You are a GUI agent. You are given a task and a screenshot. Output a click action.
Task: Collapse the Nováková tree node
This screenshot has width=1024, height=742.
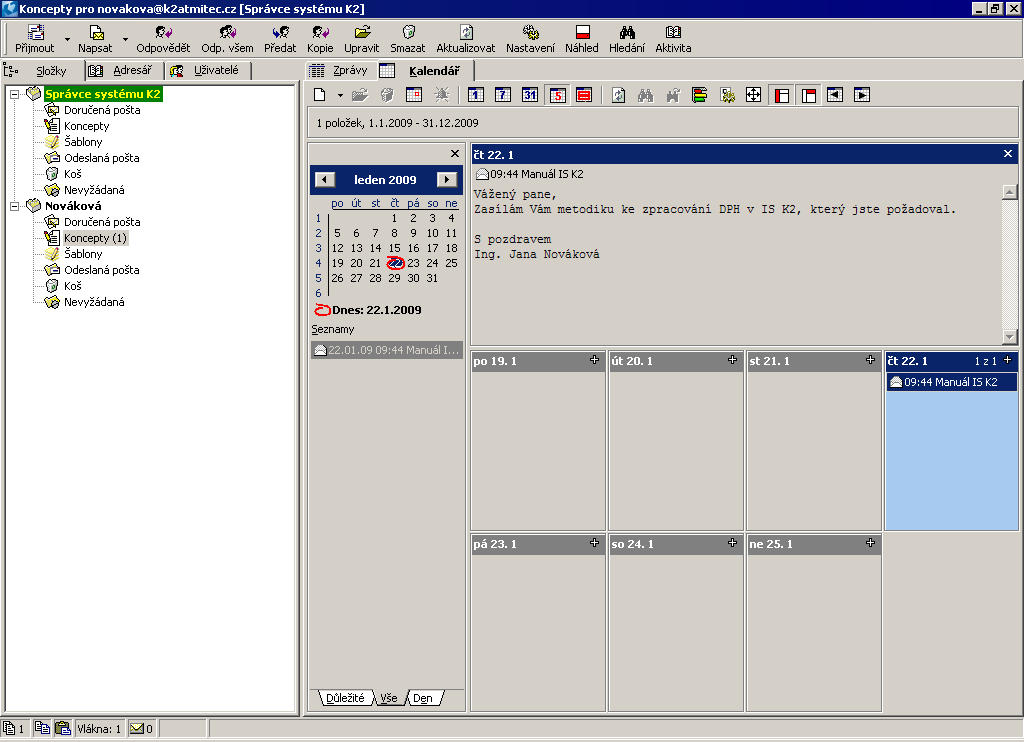[14, 206]
